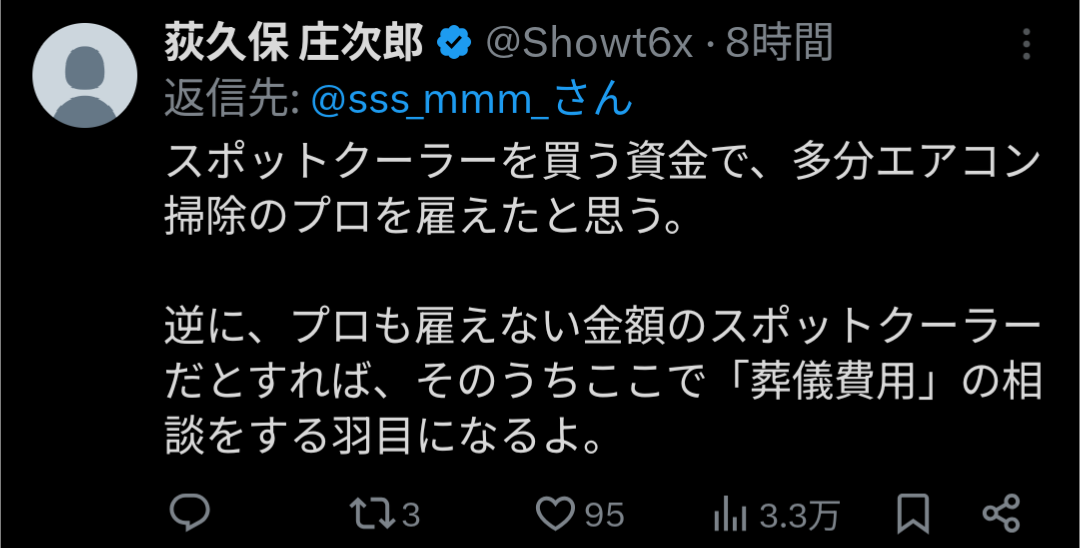Click the @Showt6x handle
This screenshot has height=548, width=1080.
(589, 44)
